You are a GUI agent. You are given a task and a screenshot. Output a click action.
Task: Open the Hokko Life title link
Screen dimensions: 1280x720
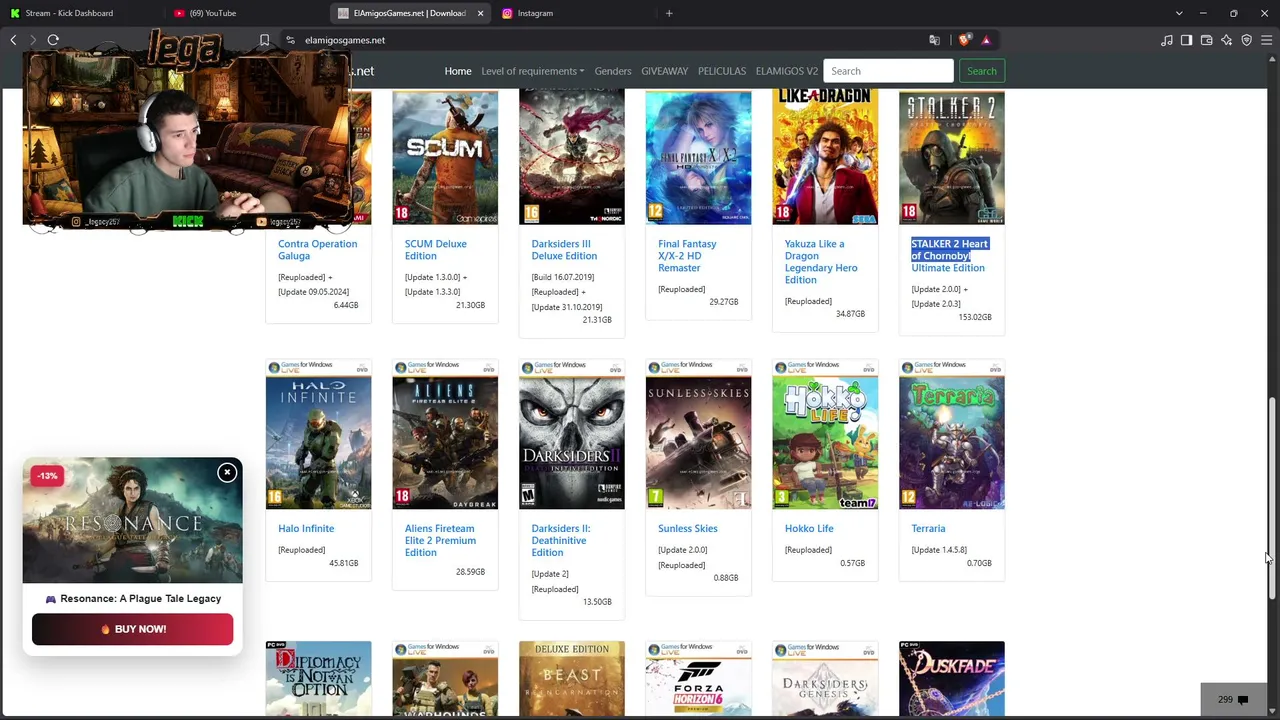[x=809, y=528]
